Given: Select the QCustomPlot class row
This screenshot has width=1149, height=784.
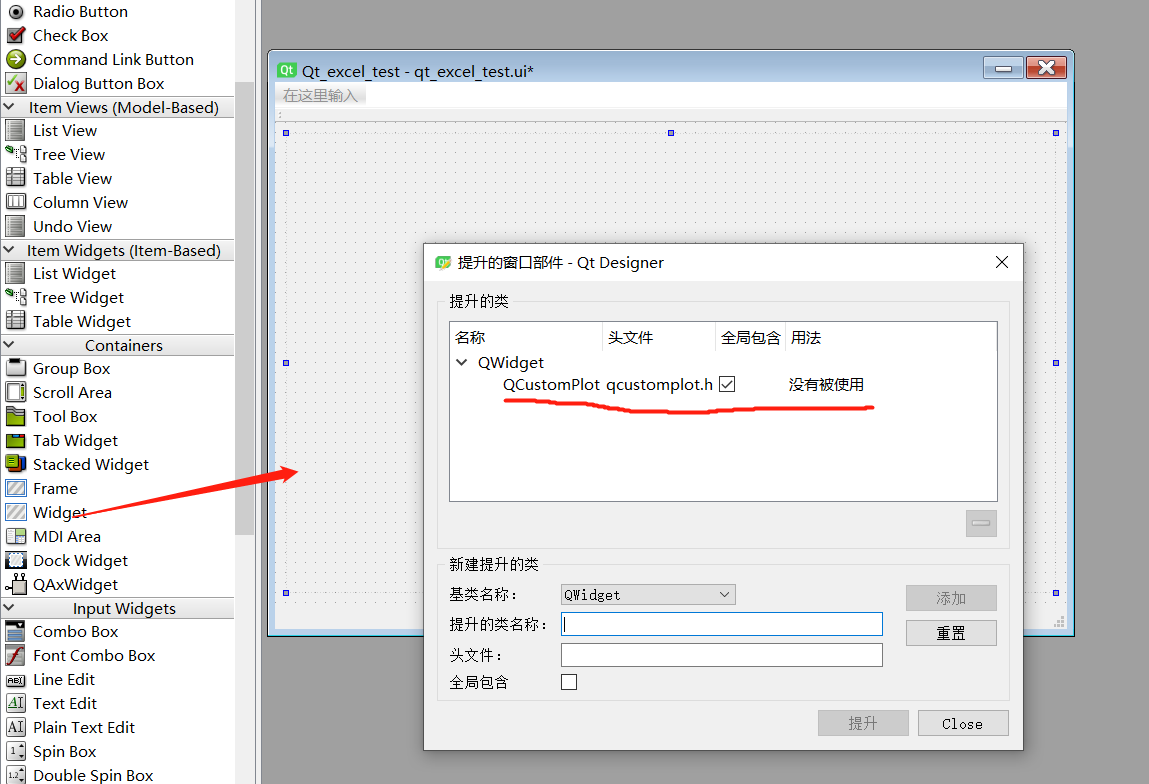Looking at the screenshot, I should (x=723, y=385).
